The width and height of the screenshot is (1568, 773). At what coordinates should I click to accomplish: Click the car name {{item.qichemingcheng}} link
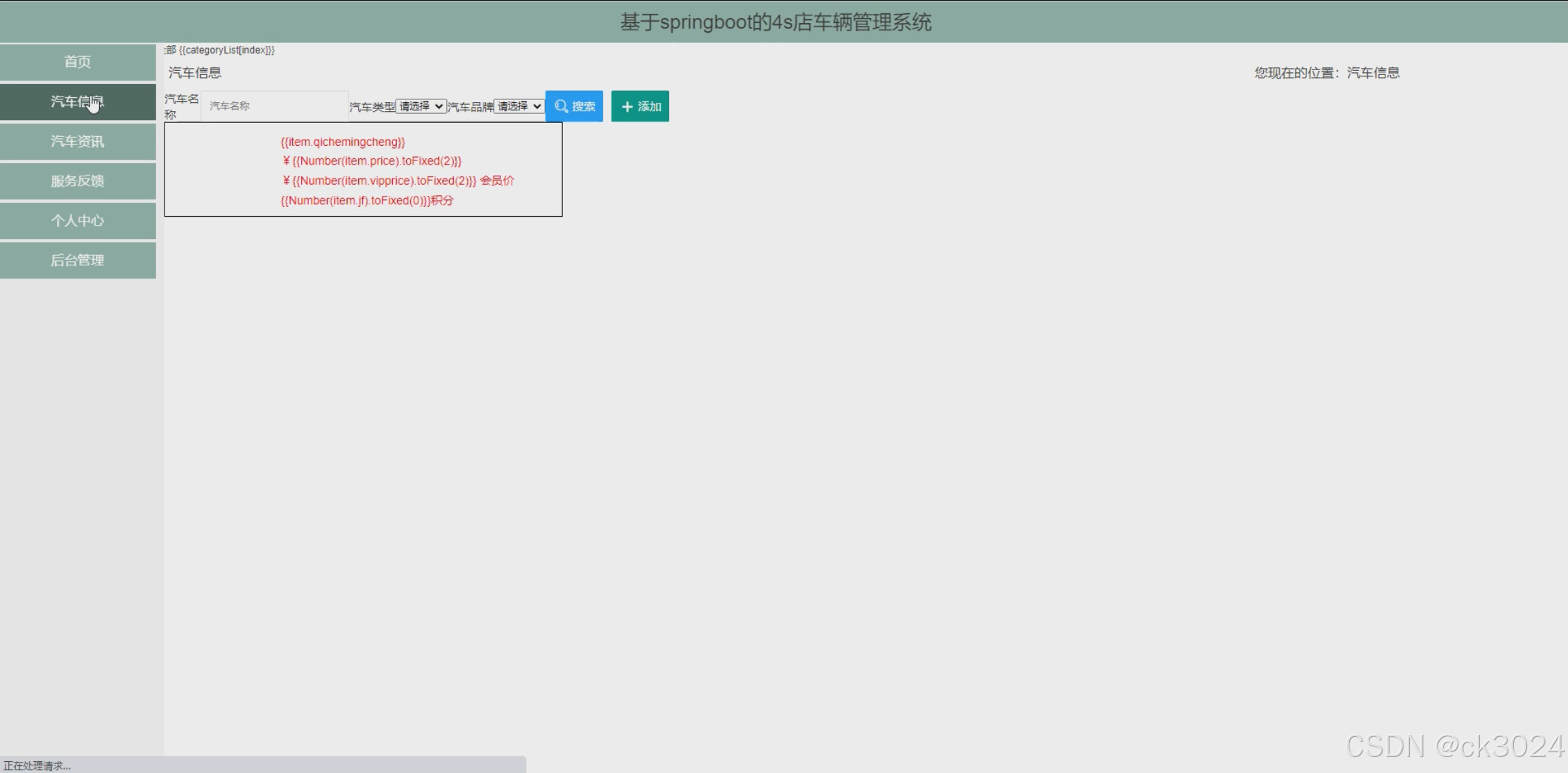point(343,142)
